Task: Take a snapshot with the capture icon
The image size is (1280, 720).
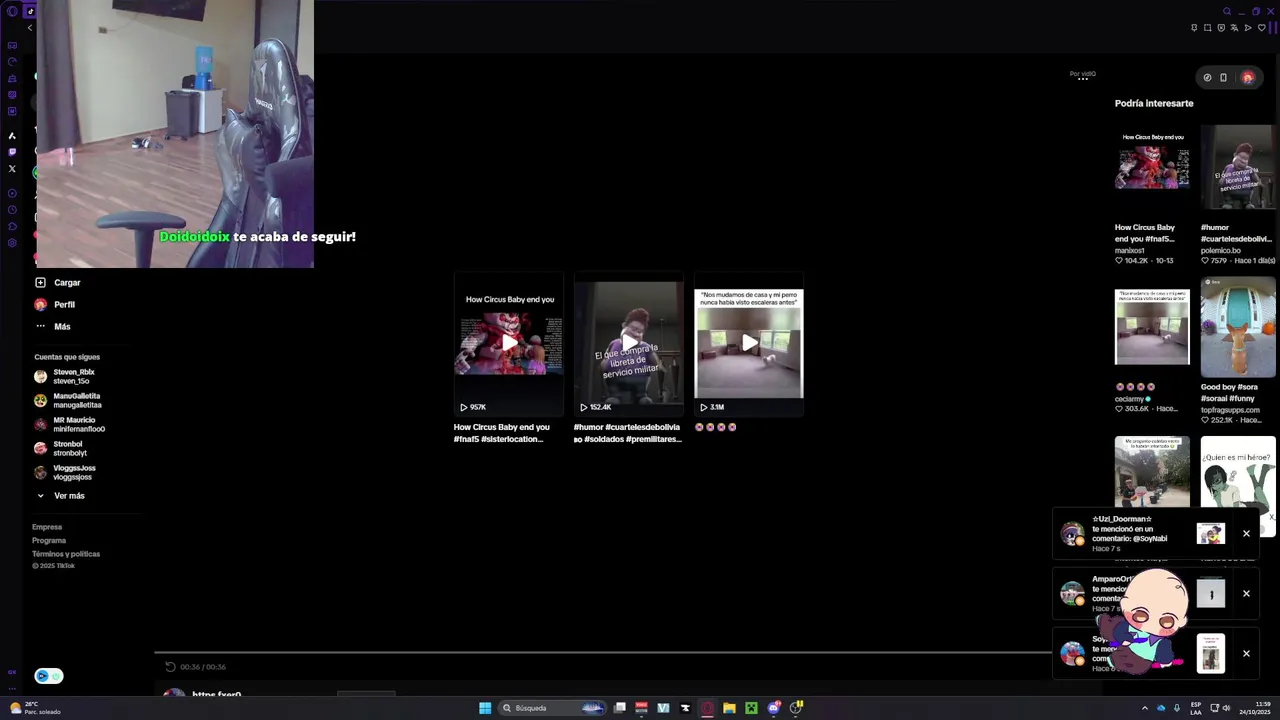Action: [x=1207, y=28]
